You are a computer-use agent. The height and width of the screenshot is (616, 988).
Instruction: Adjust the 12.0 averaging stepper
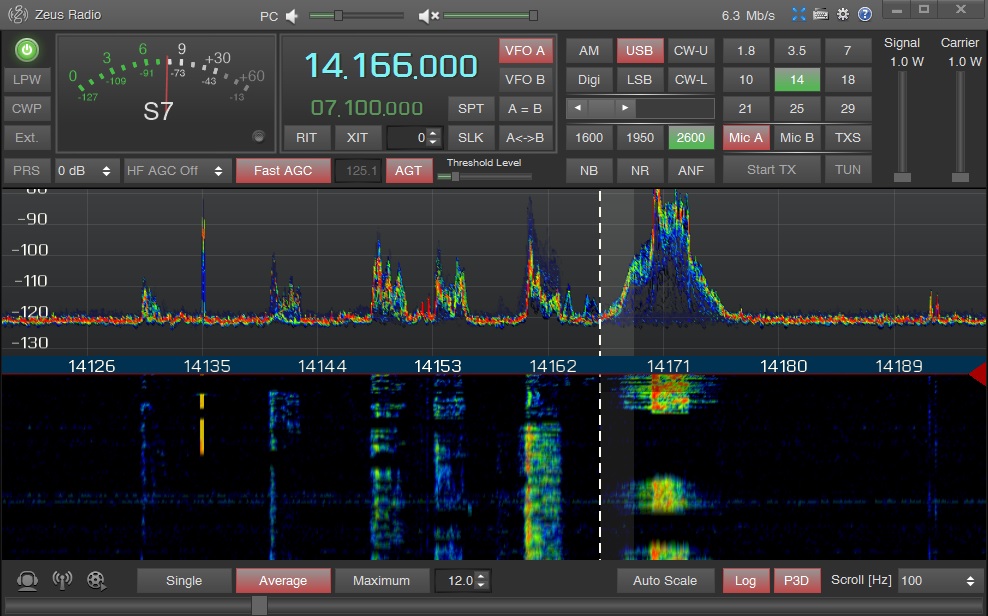tap(481, 581)
